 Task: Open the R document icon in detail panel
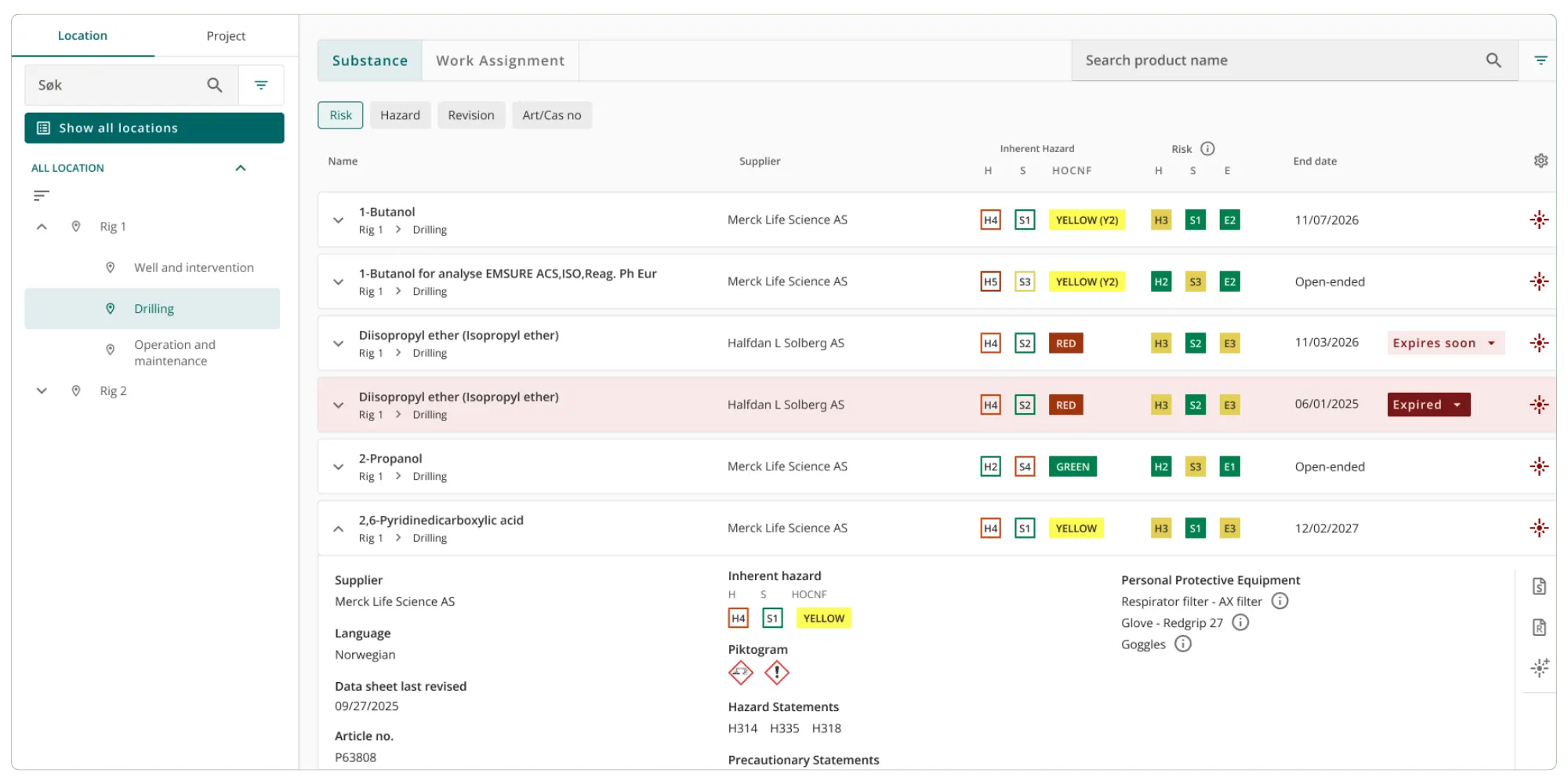pos(1539,627)
